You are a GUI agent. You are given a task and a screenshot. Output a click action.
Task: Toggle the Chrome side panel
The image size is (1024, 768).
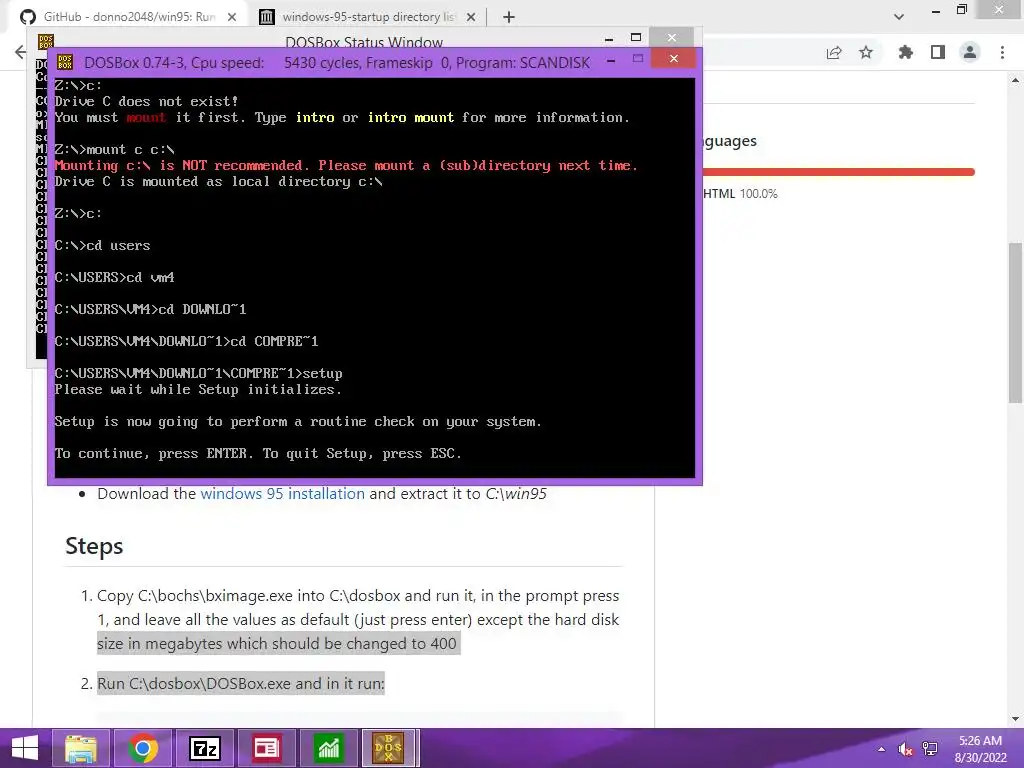point(938,52)
